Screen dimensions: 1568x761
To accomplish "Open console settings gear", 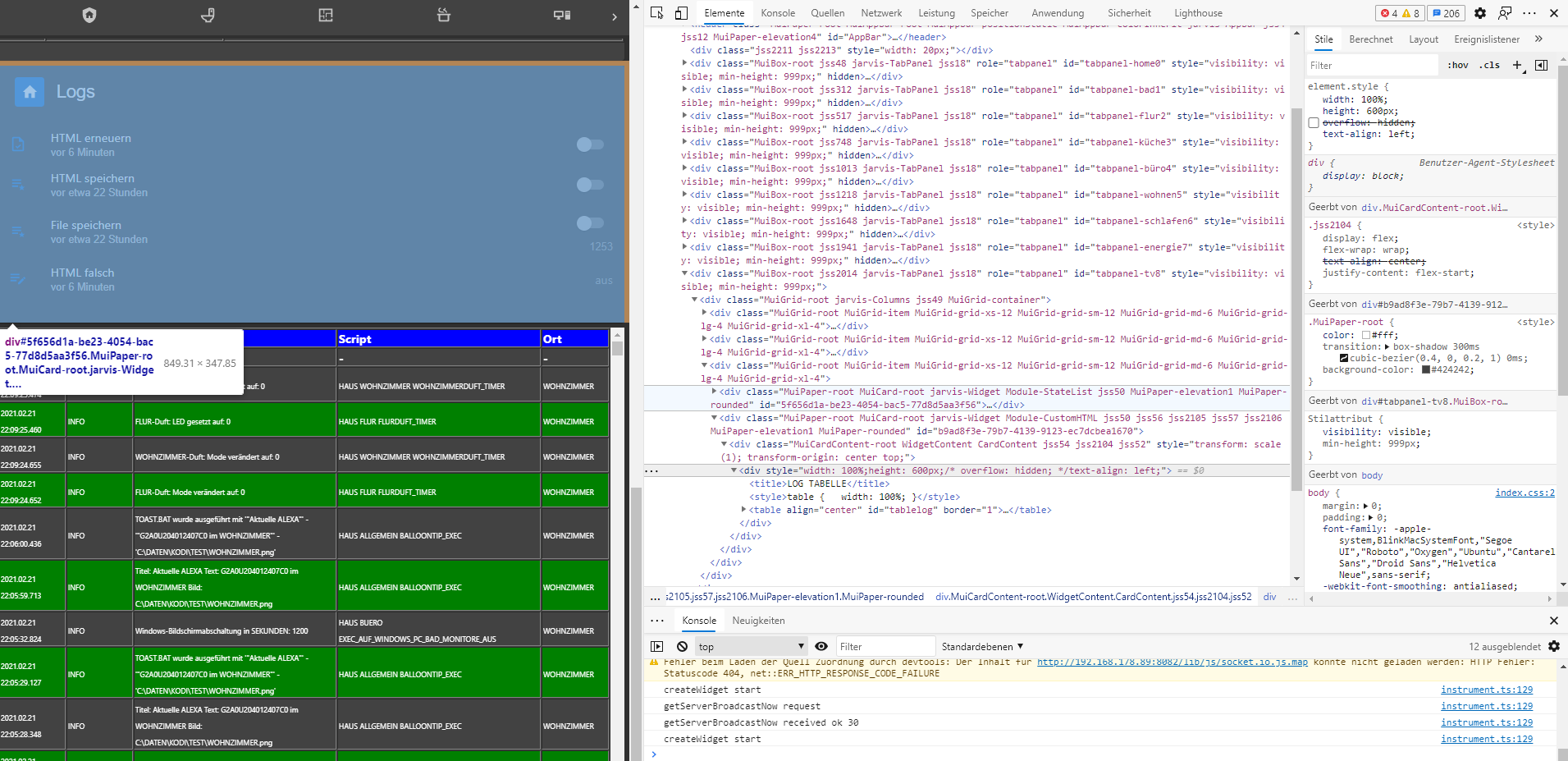I will pos(1554,647).
